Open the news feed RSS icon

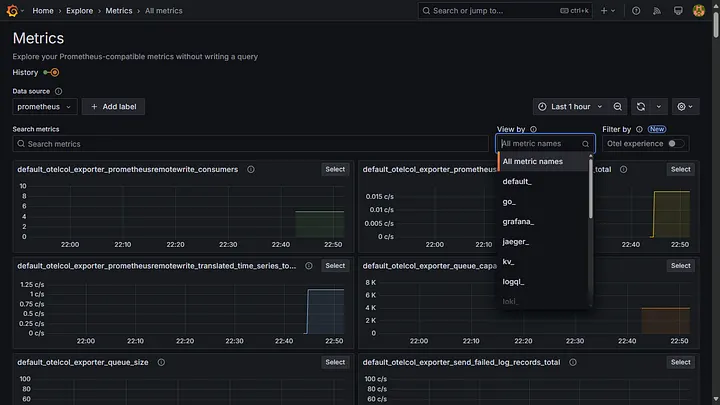point(657,11)
